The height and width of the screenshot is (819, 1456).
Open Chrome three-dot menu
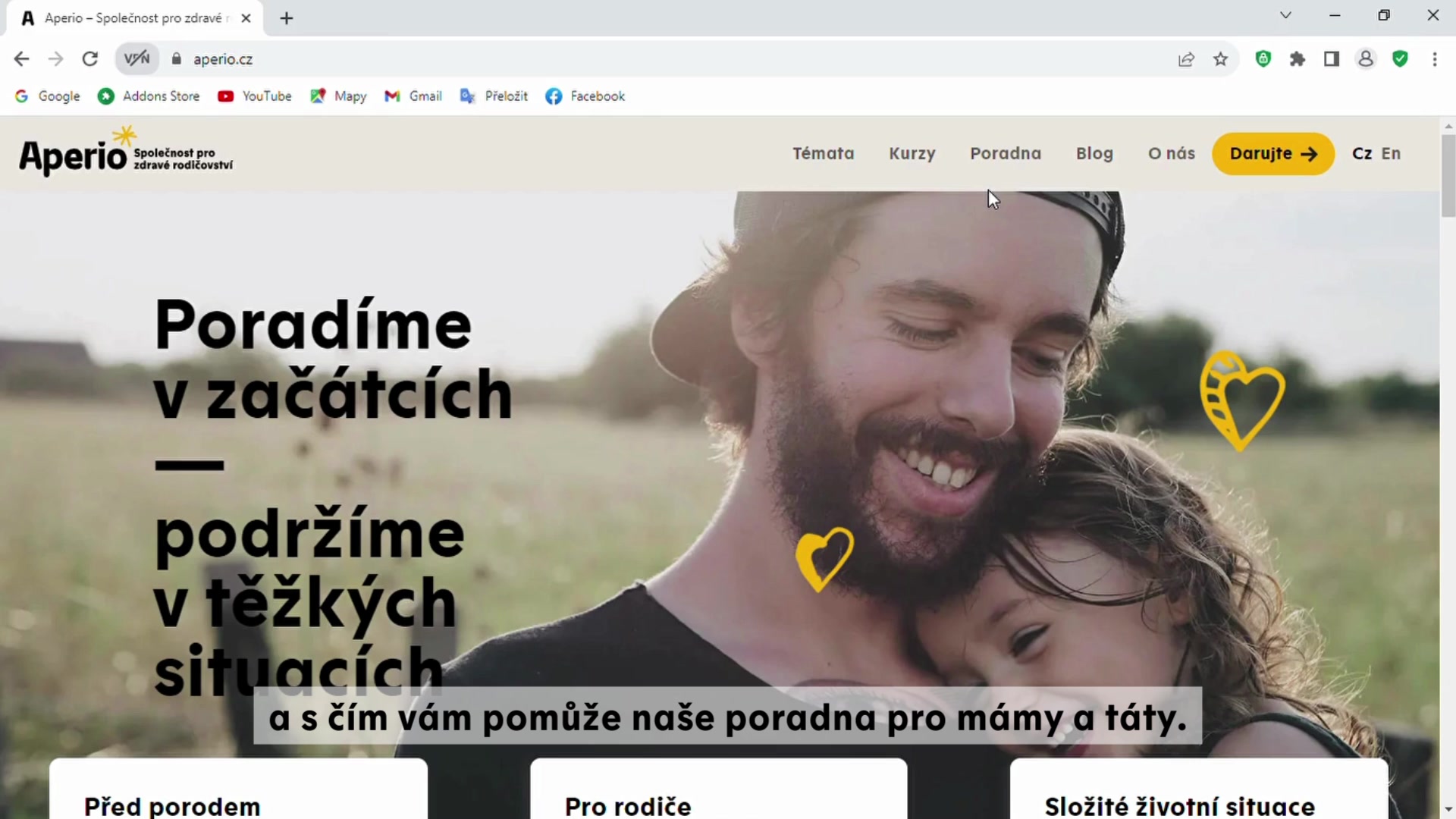pos(1435,59)
